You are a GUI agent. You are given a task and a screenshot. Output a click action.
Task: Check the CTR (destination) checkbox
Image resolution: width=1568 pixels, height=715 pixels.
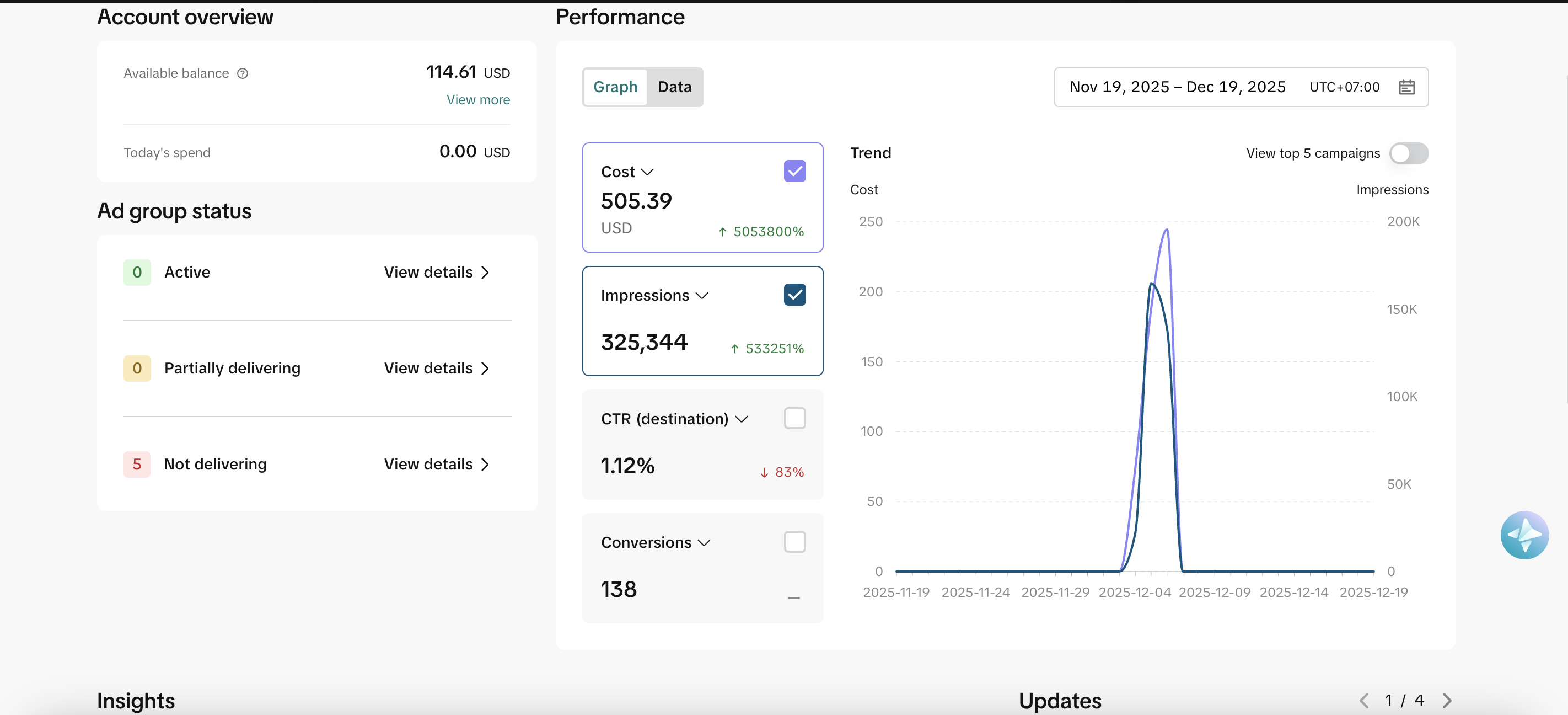794,418
